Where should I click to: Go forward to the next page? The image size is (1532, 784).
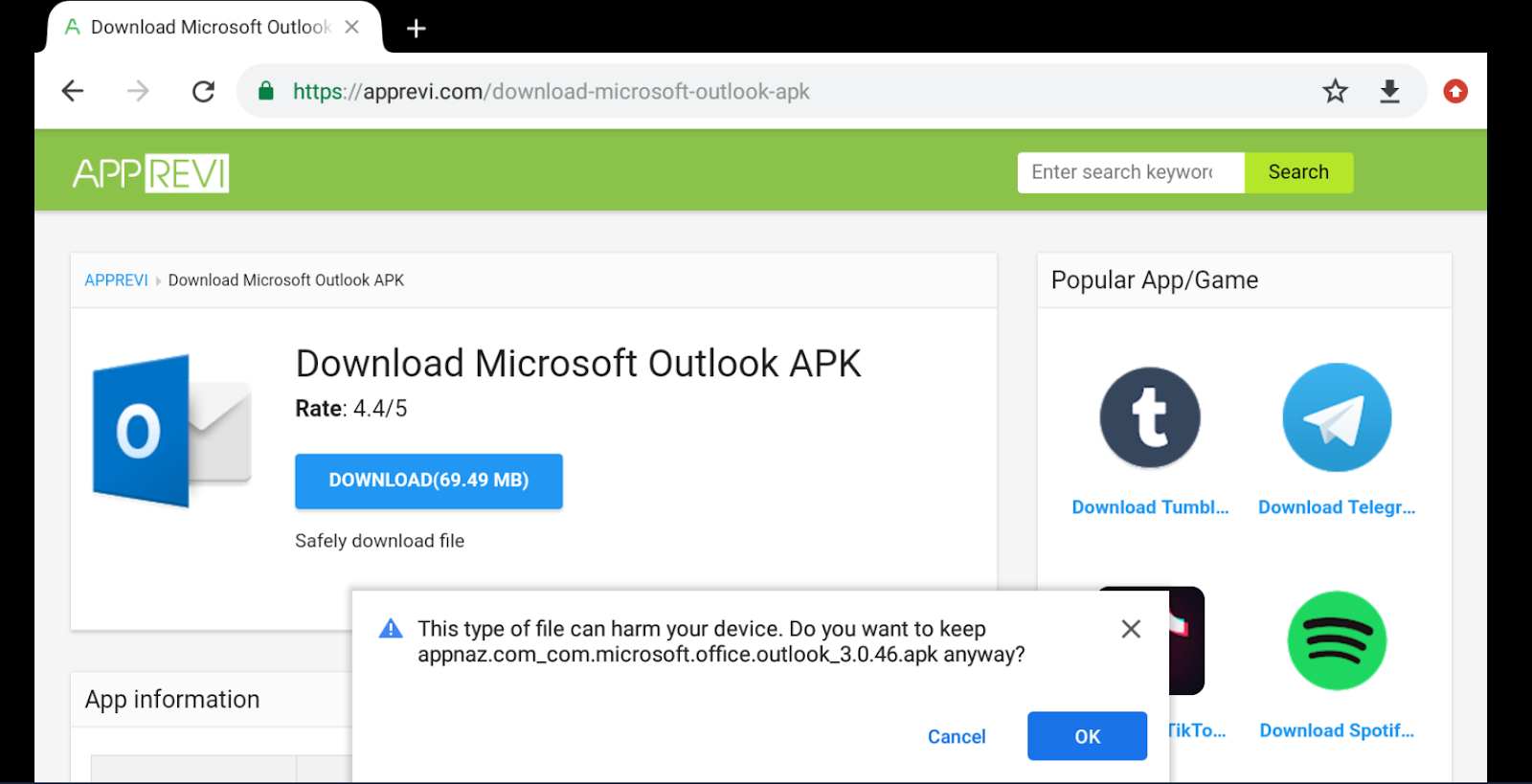138,91
